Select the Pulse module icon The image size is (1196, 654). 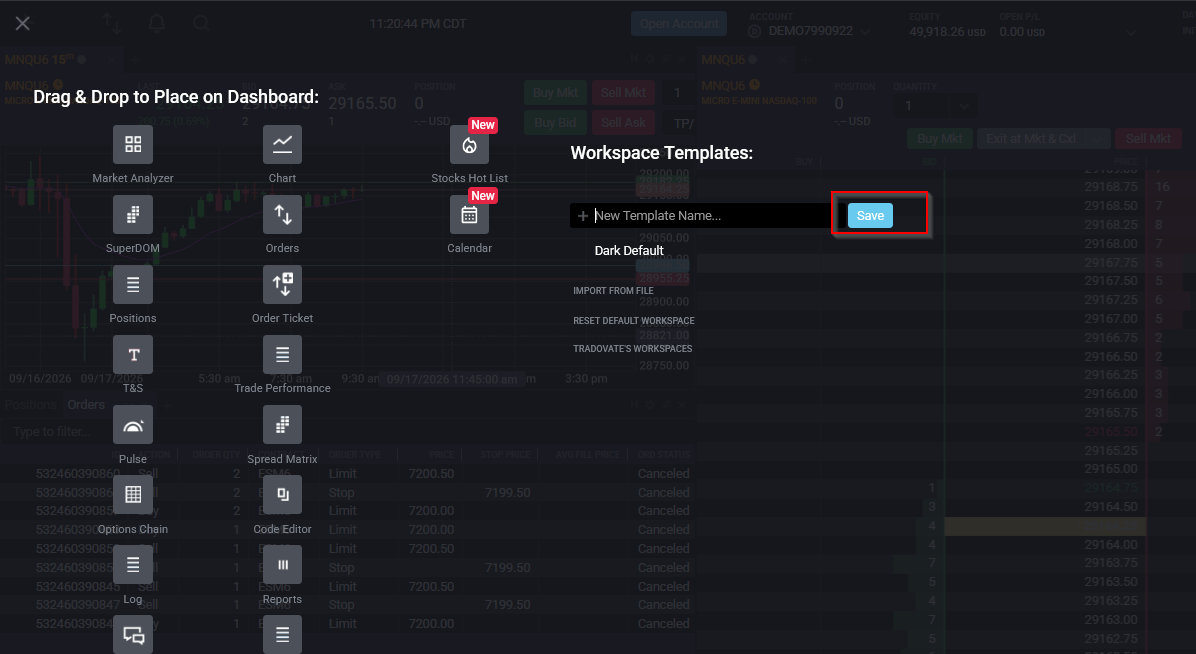pos(133,425)
